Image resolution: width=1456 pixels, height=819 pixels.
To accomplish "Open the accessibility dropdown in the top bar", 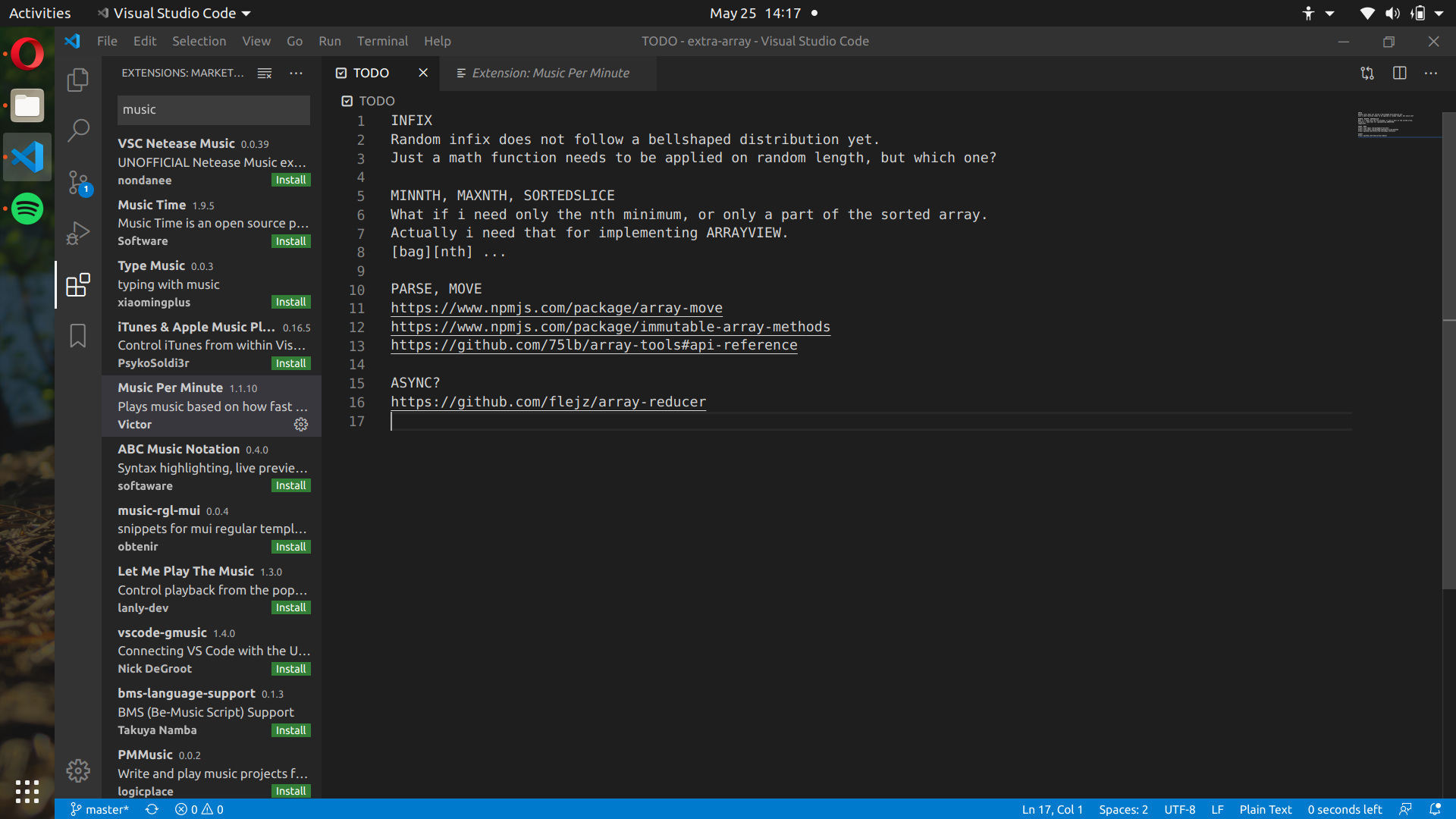I will tap(1316, 13).
